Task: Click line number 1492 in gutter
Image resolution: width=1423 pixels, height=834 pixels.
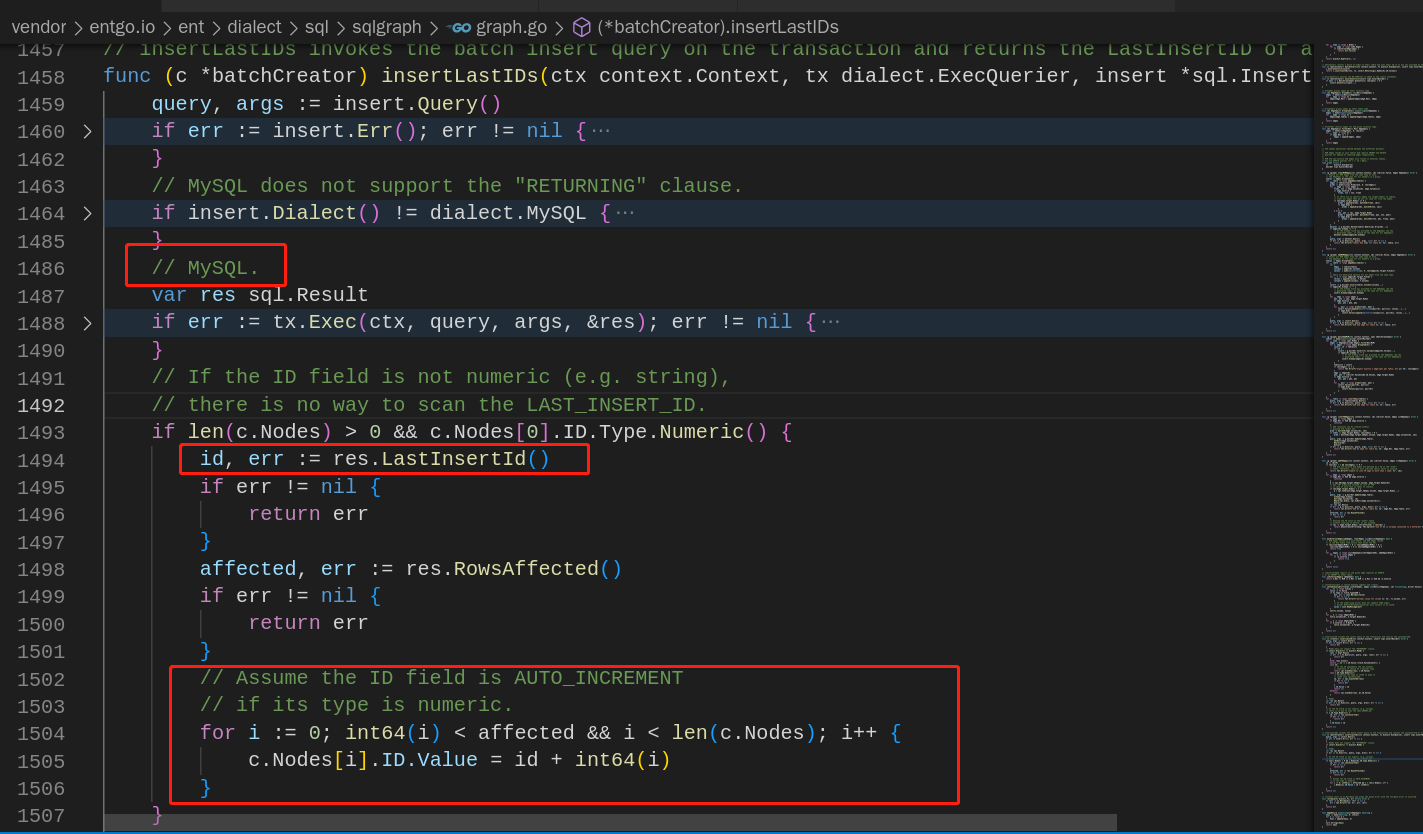Action: (x=41, y=406)
